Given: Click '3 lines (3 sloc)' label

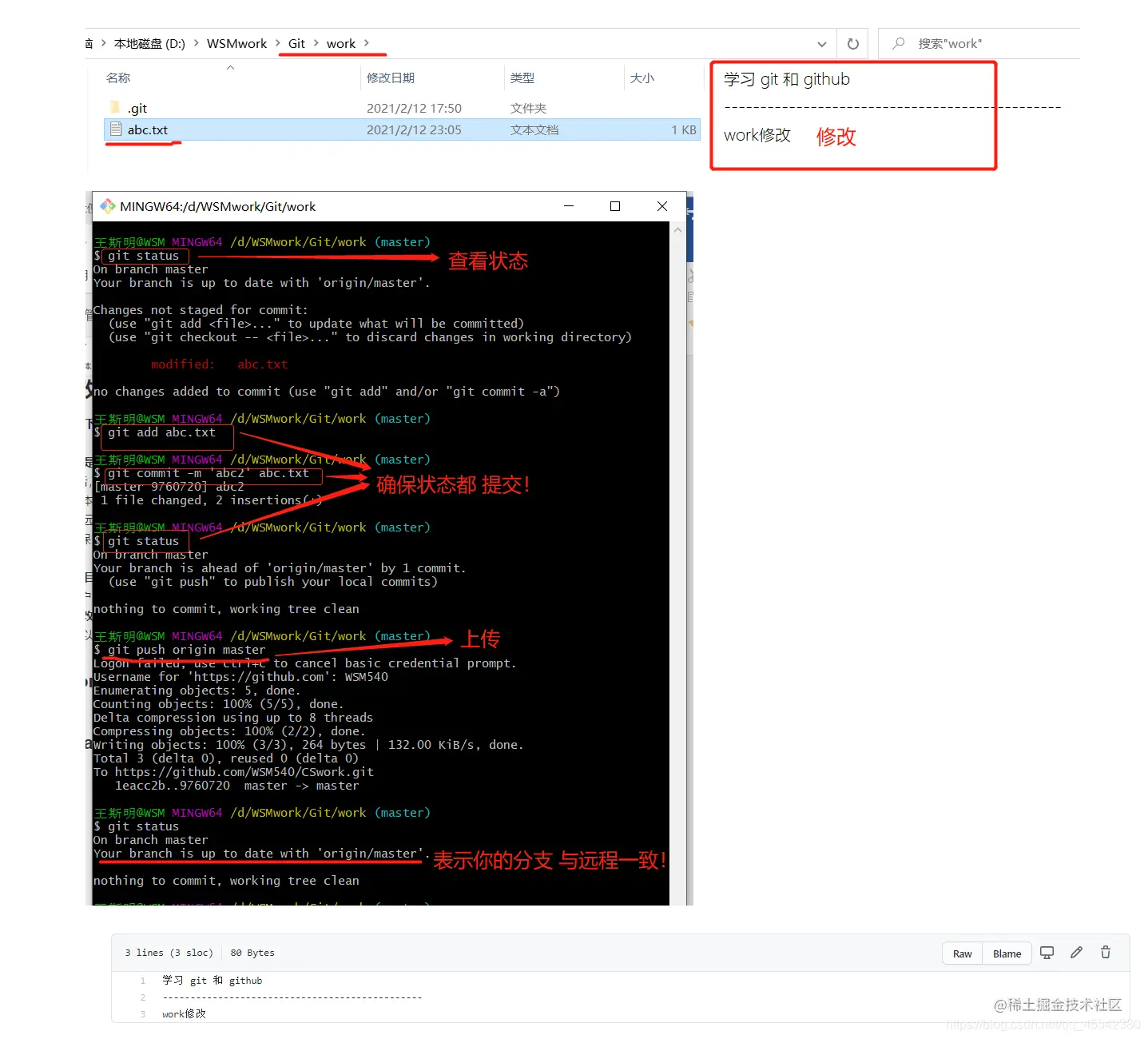Looking at the screenshot, I should pos(169,953).
